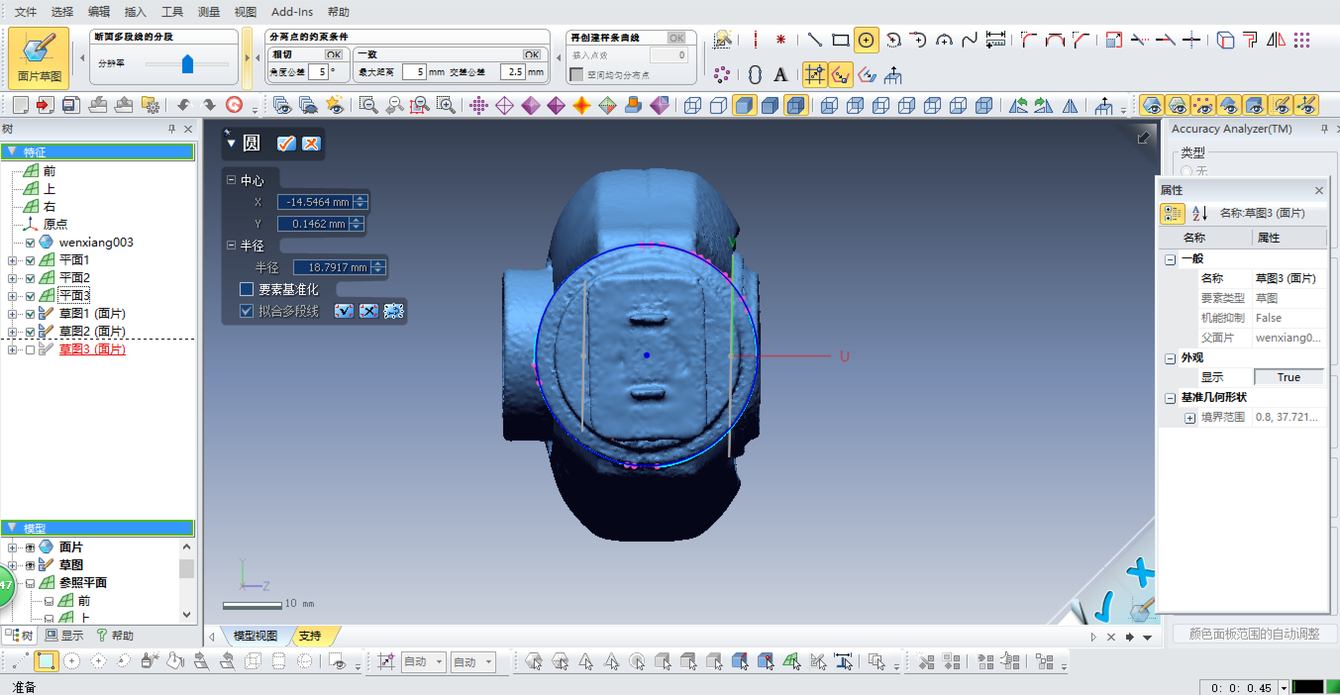Open the 文件 menu
Screen dimensions: 1340x695
point(26,12)
